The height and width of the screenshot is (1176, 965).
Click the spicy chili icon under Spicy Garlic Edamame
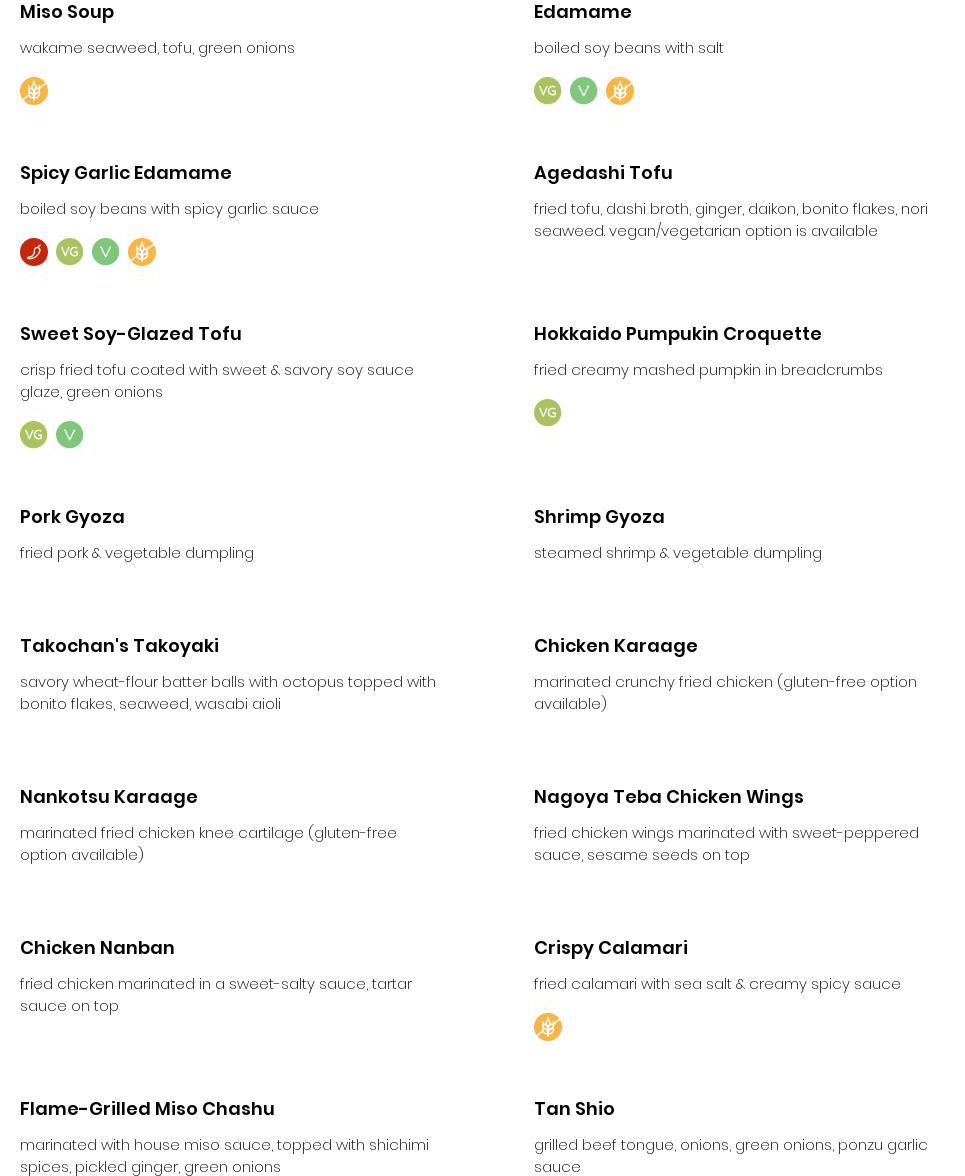[x=34, y=252]
